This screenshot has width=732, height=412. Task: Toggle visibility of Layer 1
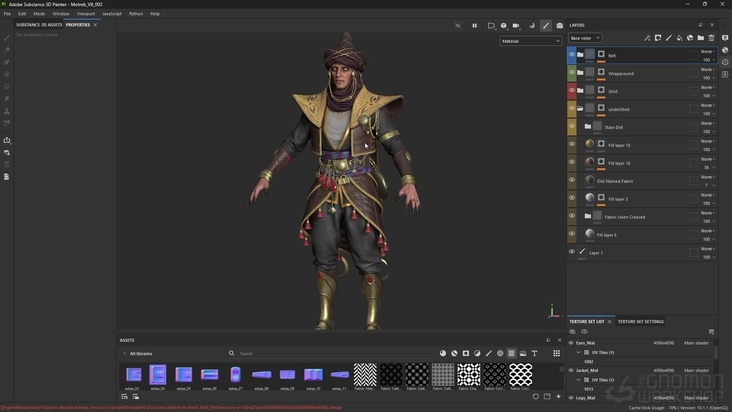coord(571,252)
